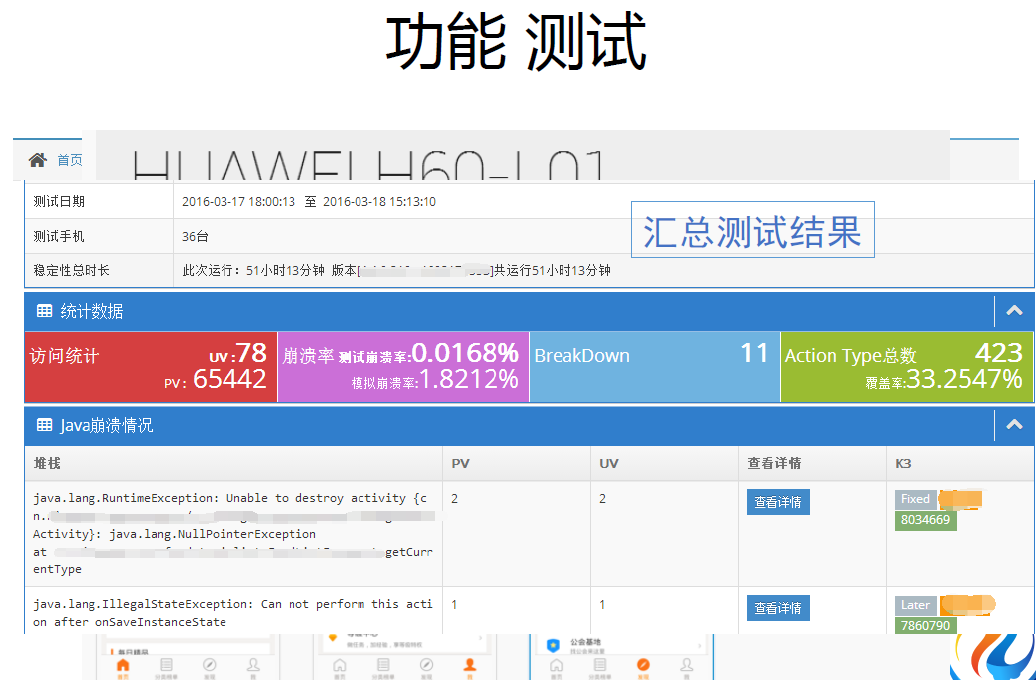Click the 稳定性总时长 row label
The height and width of the screenshot is (680, 1036).
click(71, 270)
